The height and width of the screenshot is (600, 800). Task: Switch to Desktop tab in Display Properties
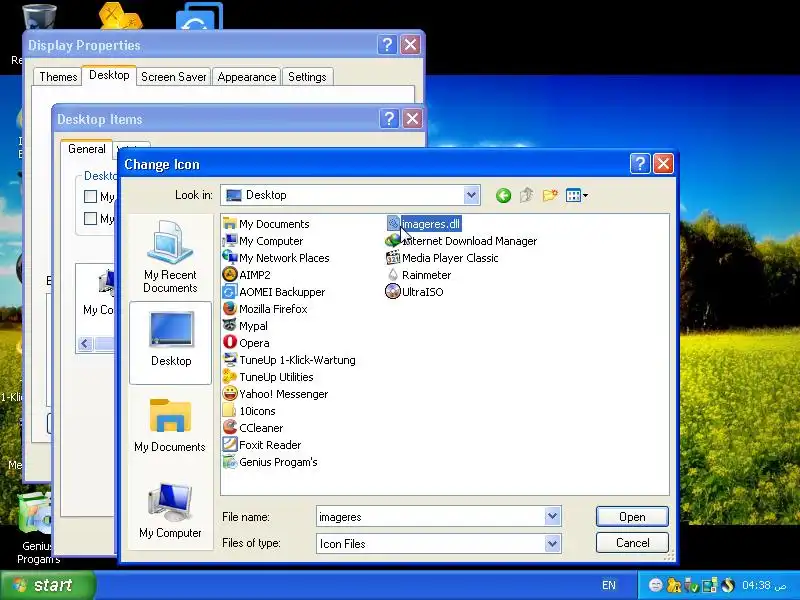tap(109, 75)
